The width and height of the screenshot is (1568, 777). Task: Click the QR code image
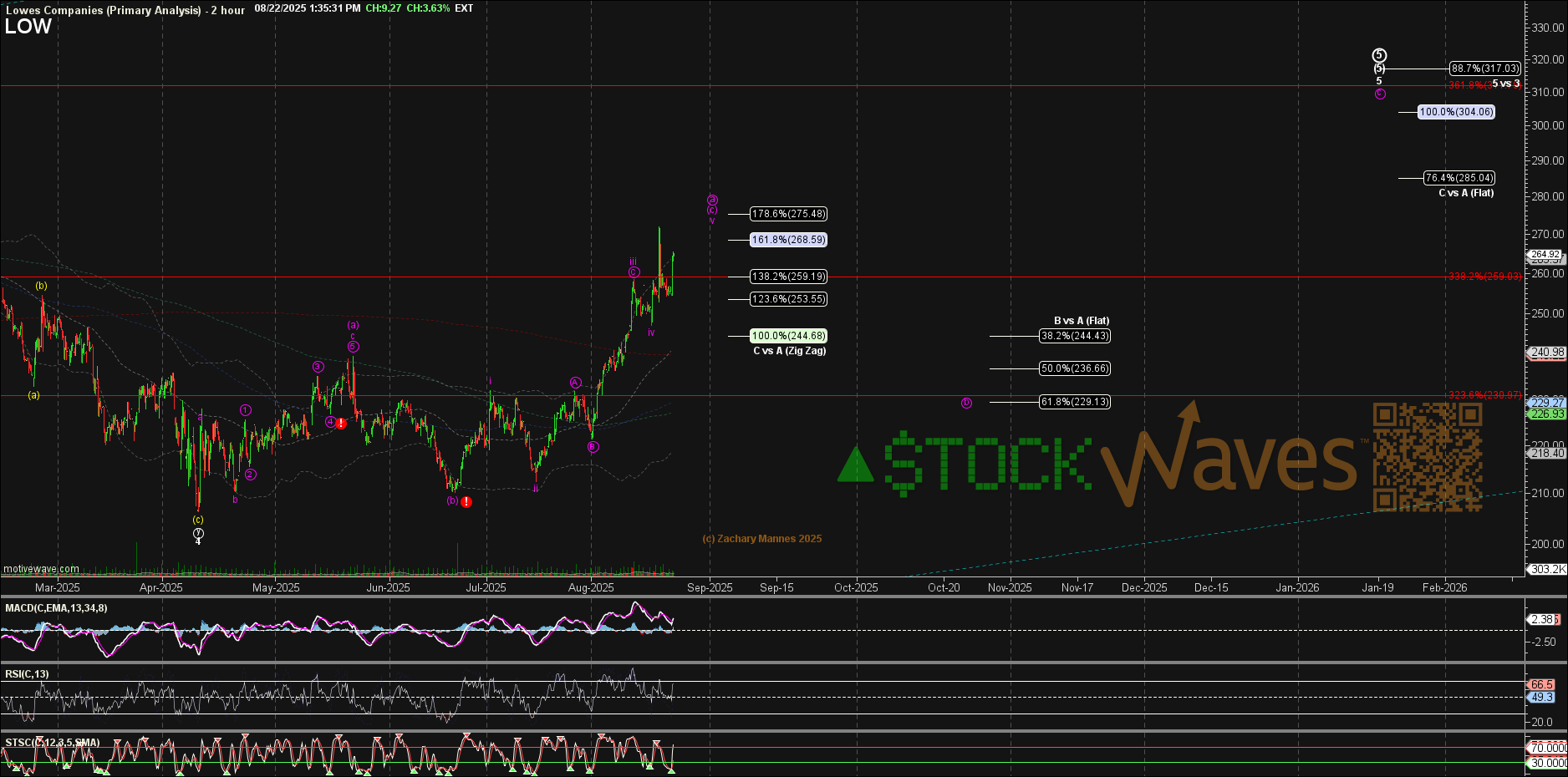point(1428,456)
